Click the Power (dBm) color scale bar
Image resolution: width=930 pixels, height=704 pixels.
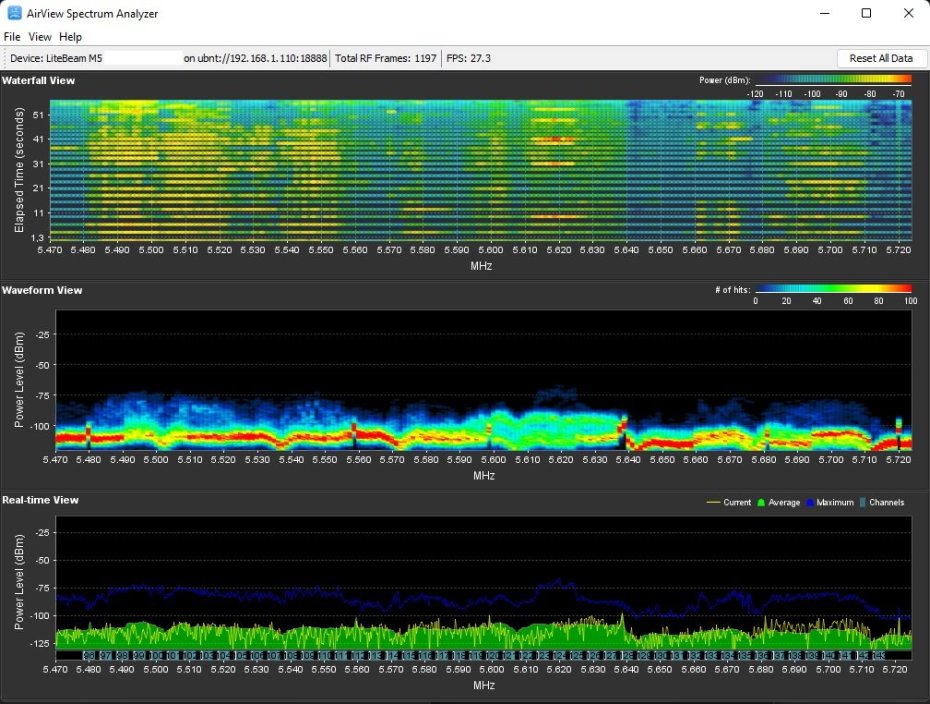832,79
